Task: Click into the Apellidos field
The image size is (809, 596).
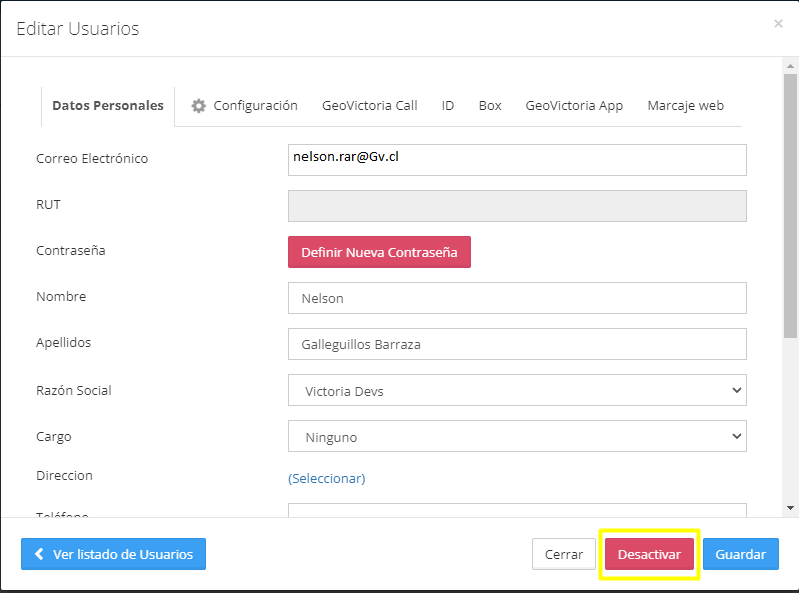Action: pyautogui.click(x=517, y=344)
